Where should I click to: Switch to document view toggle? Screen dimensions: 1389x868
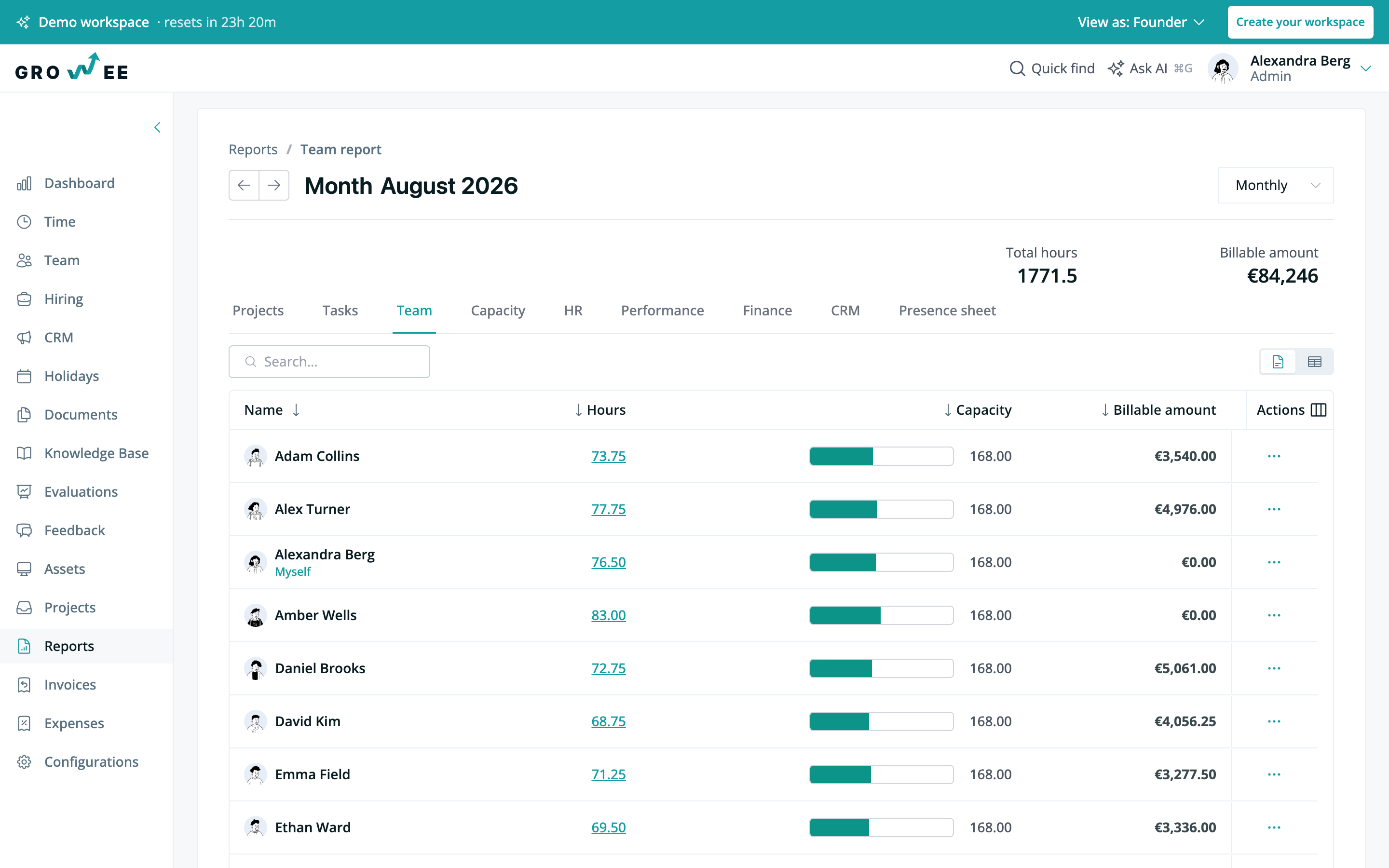(1278, 362)
